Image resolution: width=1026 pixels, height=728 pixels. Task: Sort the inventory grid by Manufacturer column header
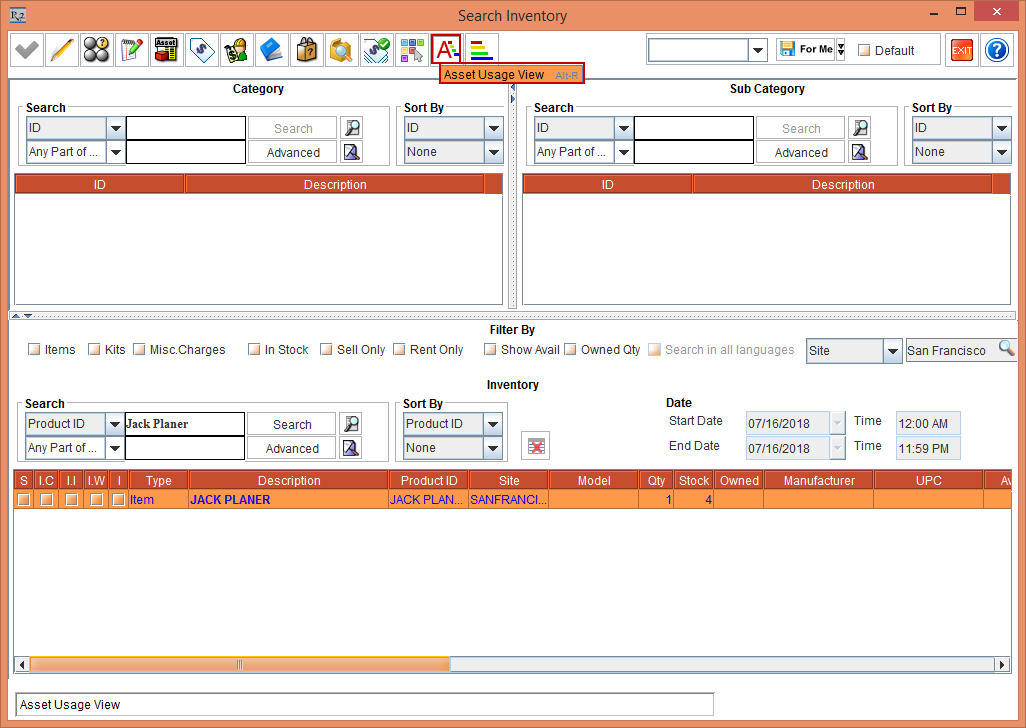click(818, 480)
